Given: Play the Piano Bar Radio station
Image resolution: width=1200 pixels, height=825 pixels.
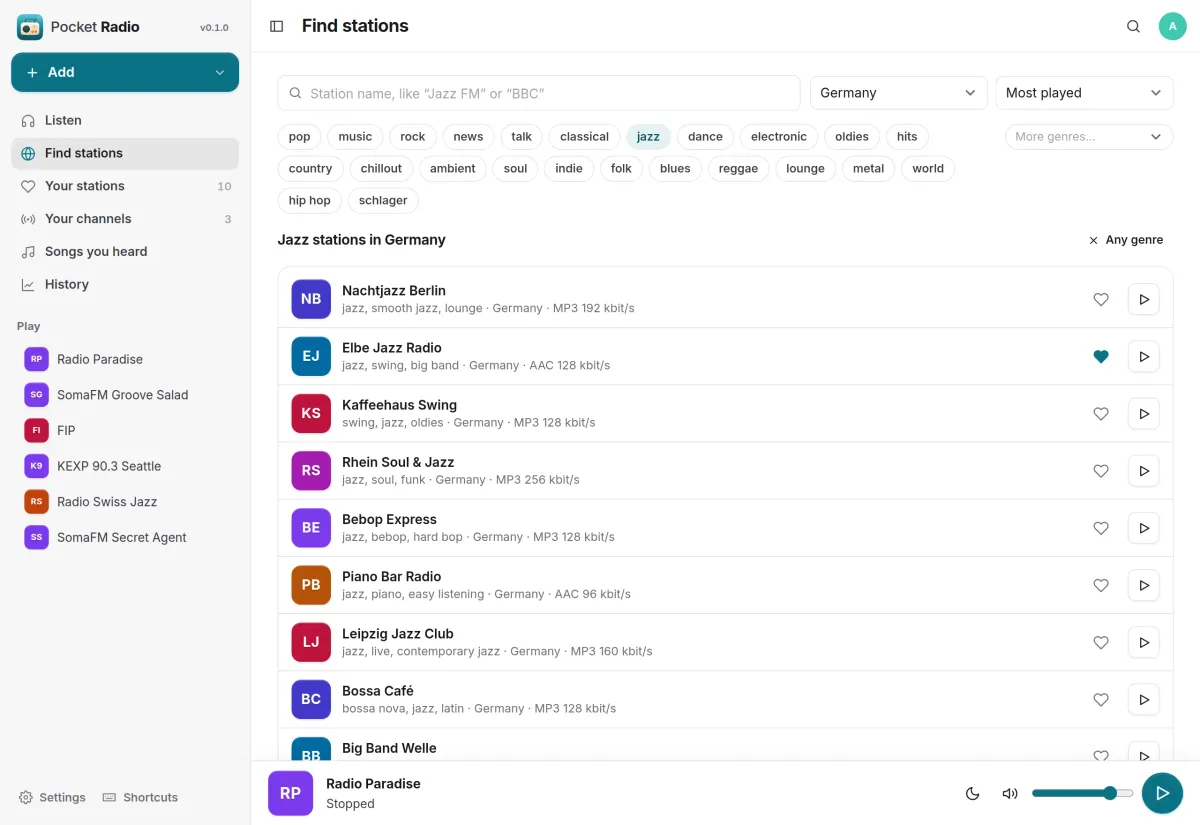Looking at the screenshot, I should click(x=1144, y=584).
